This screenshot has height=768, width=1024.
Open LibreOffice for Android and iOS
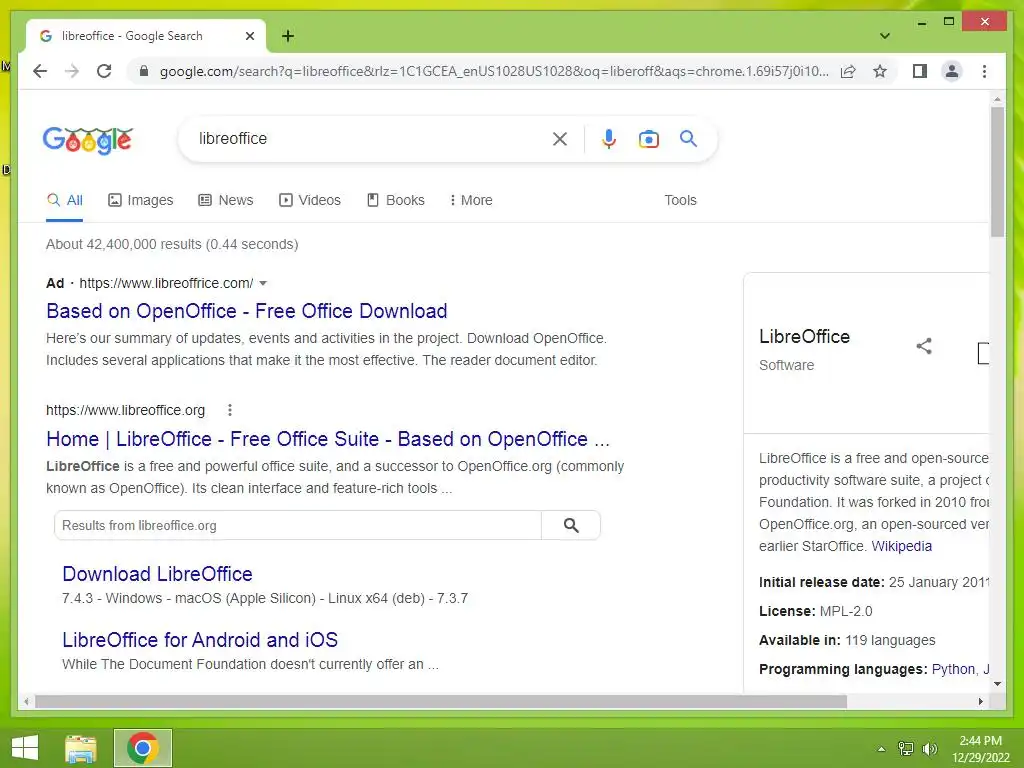(200, 640)
